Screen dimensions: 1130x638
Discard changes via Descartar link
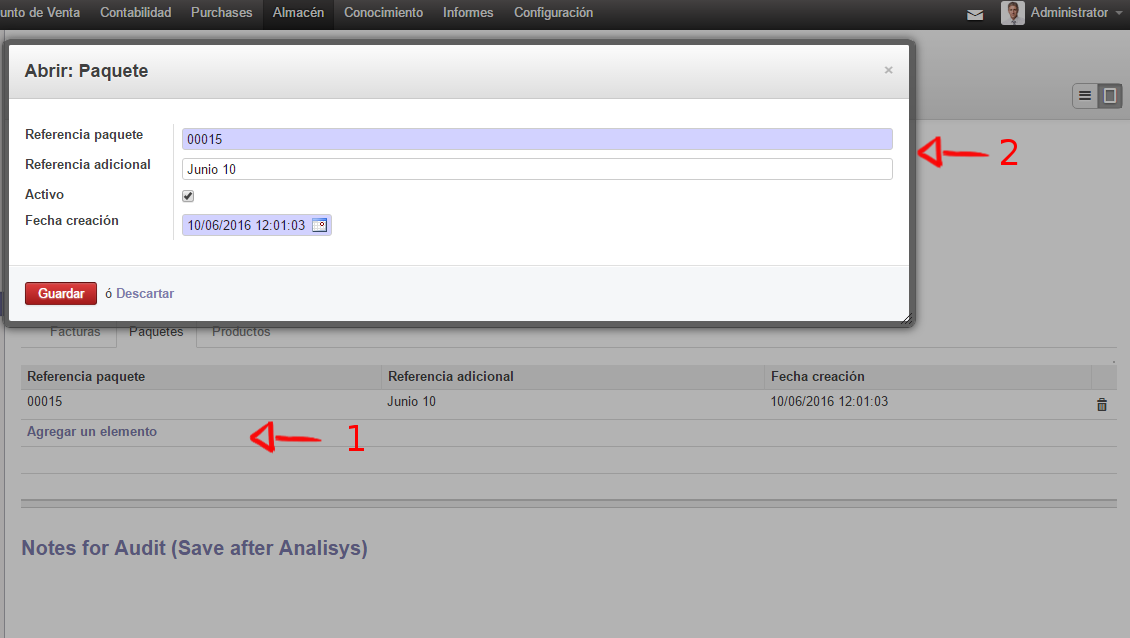tap(145, 293)
